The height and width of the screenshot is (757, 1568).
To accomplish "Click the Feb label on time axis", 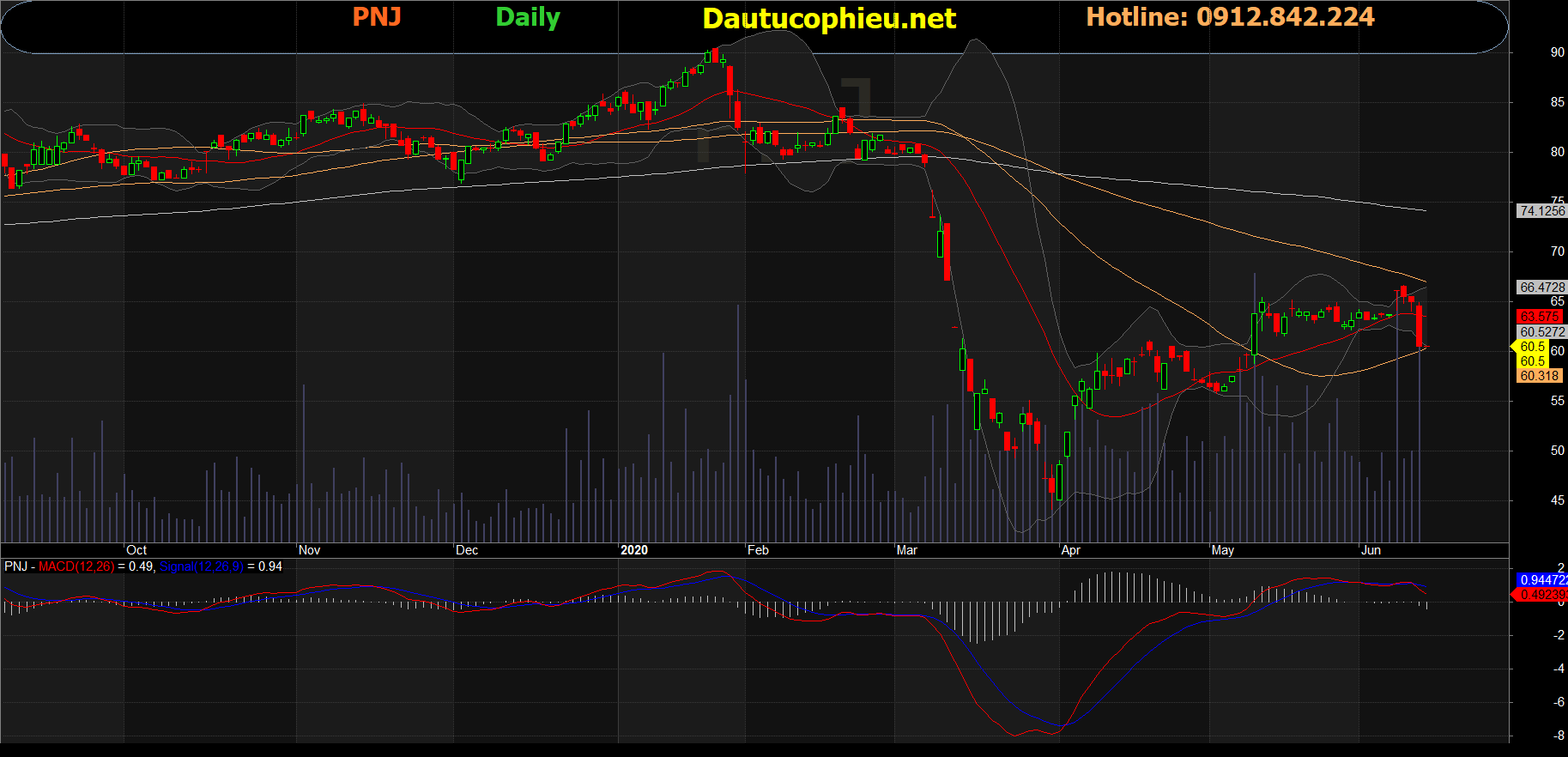I will [x=758, y=550].
